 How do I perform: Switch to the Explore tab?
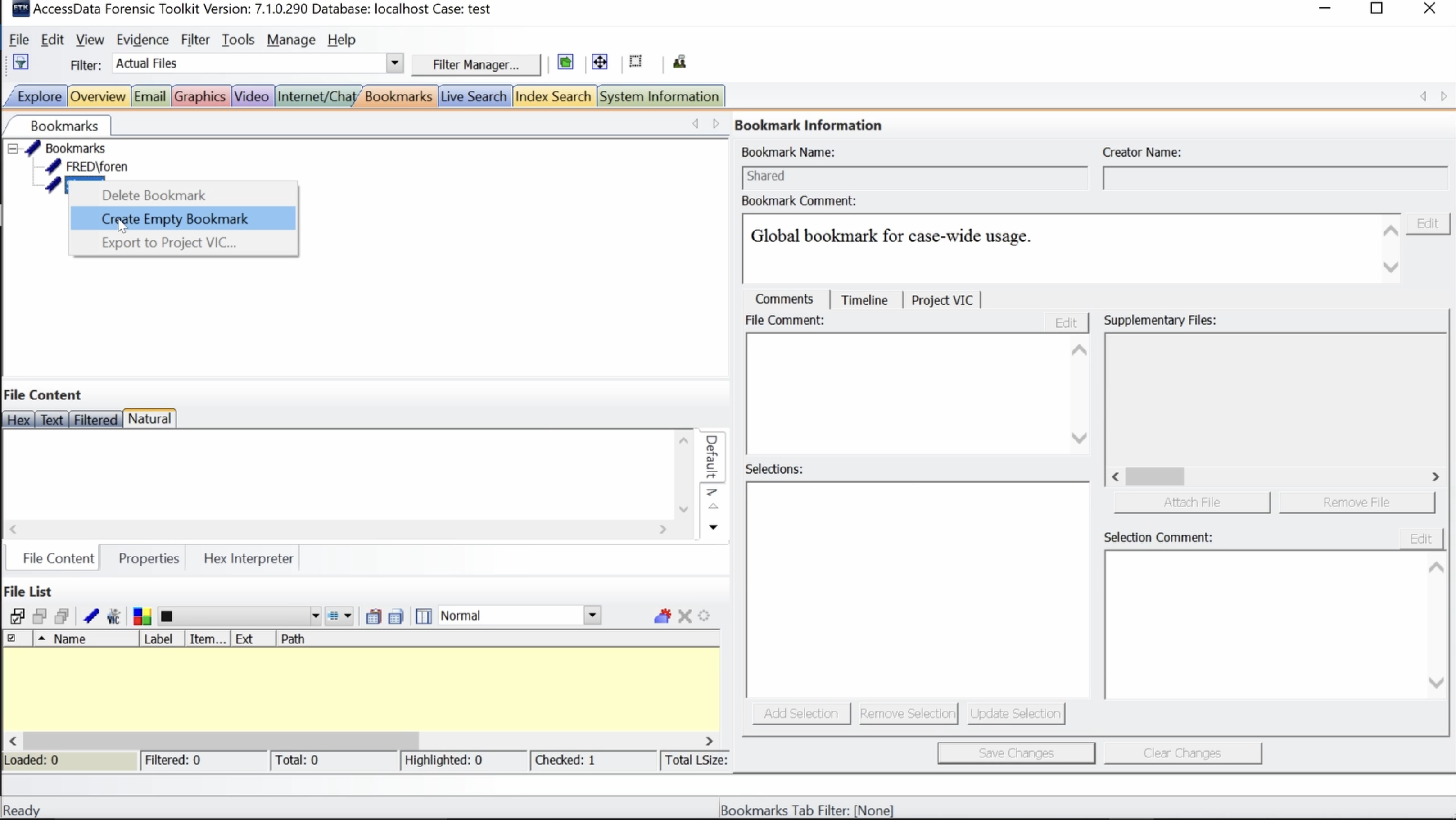coord(39,96)
